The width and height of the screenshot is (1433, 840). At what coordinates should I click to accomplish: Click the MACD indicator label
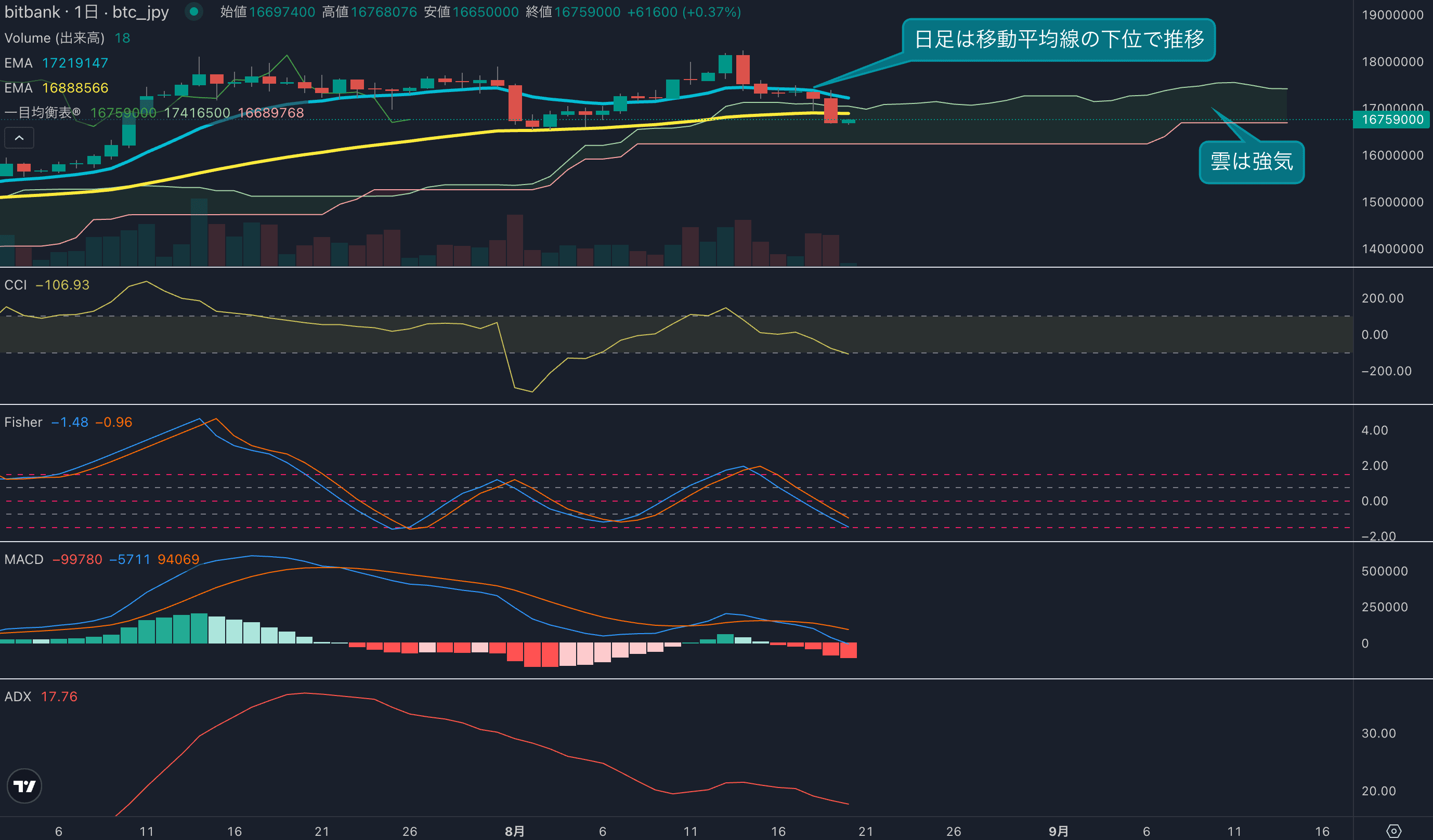24,559
